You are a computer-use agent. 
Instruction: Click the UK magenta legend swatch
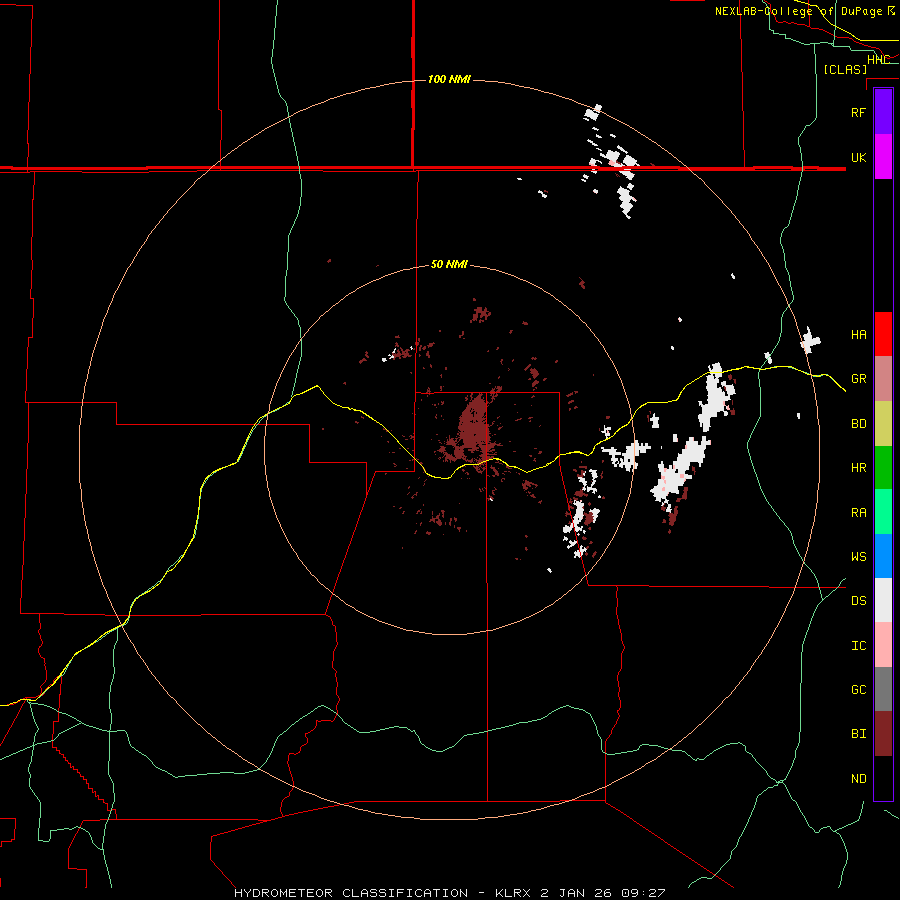[883, 157]
